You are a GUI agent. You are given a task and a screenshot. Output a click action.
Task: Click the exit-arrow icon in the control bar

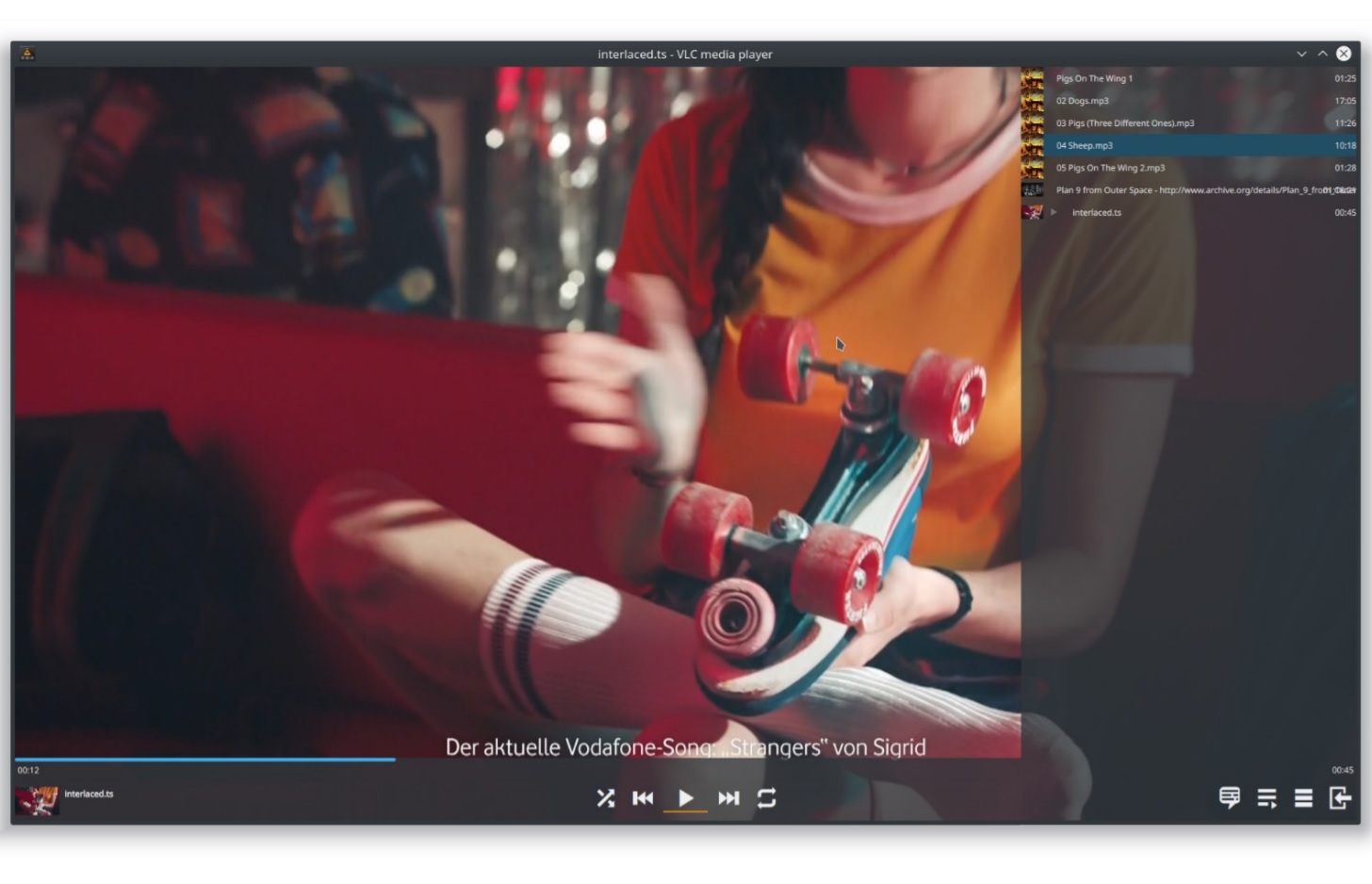pos(1340,798)
